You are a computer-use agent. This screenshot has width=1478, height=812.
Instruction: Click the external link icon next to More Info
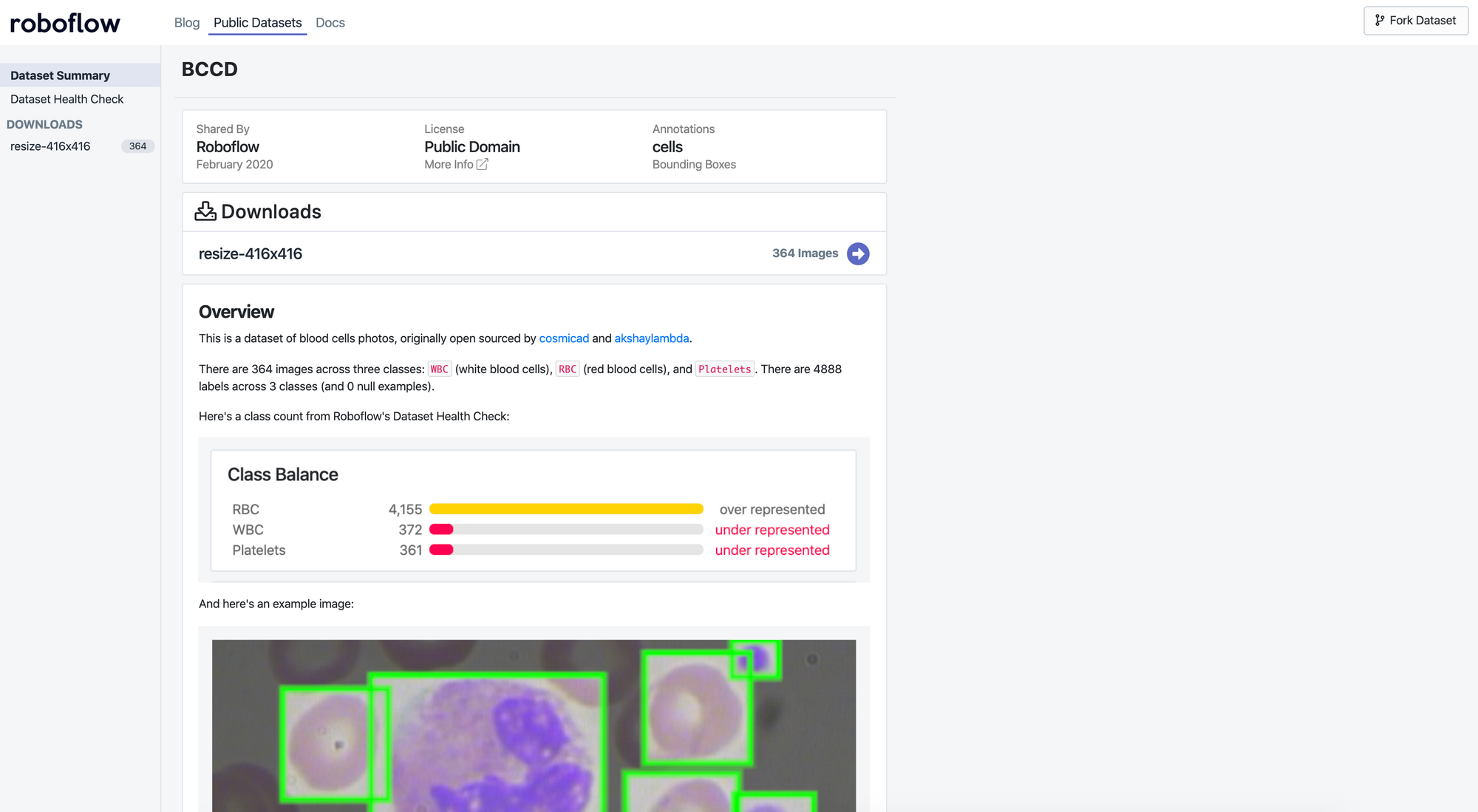pyautogui.click(x=482, y=164)
